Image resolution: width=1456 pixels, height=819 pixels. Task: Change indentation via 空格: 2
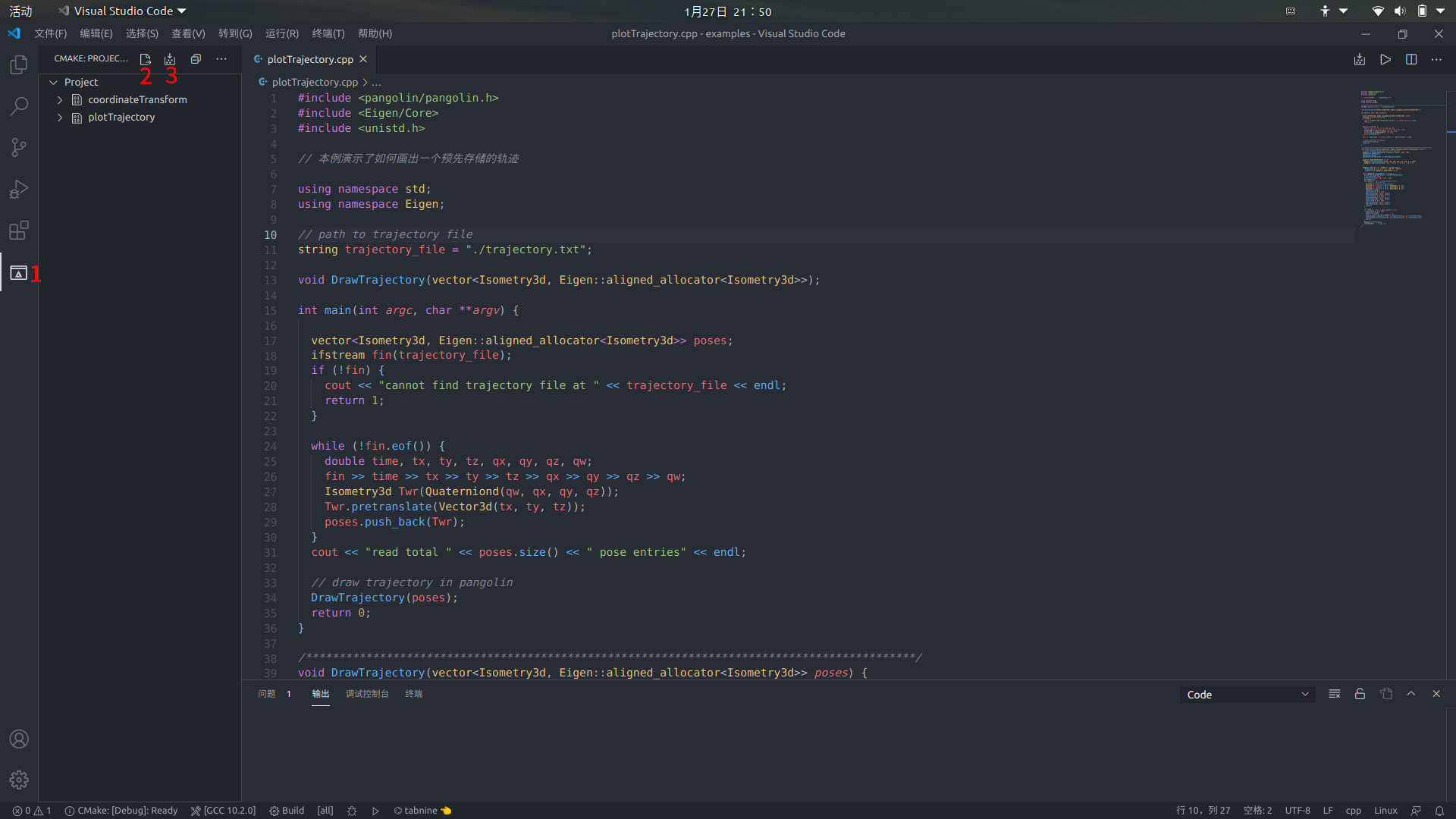click(x=1257, y=811)
